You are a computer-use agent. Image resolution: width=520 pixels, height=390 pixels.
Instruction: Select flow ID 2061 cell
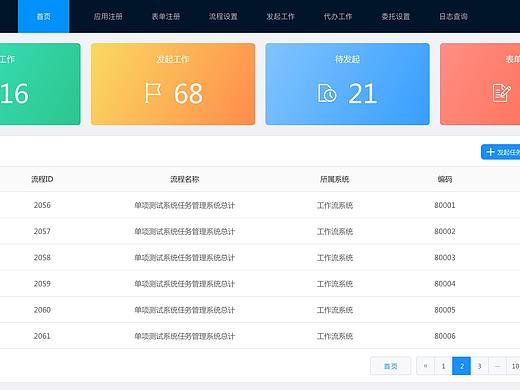coord(42,336)
